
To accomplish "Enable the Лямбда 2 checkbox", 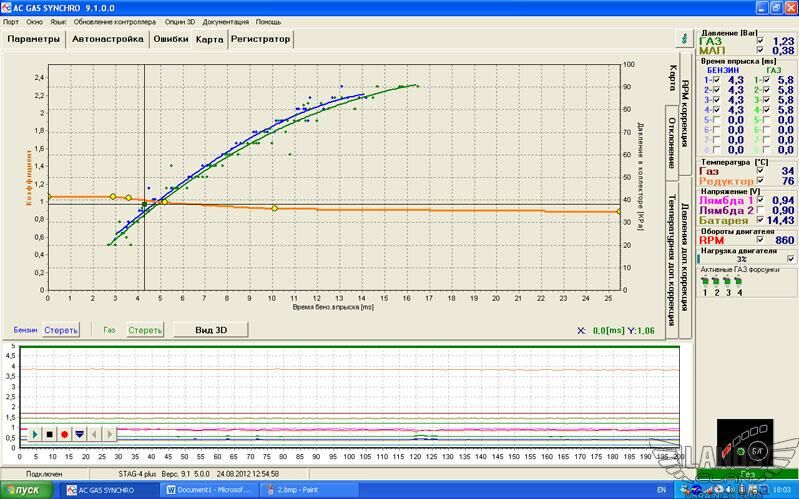I will click(x=760, y=210).
